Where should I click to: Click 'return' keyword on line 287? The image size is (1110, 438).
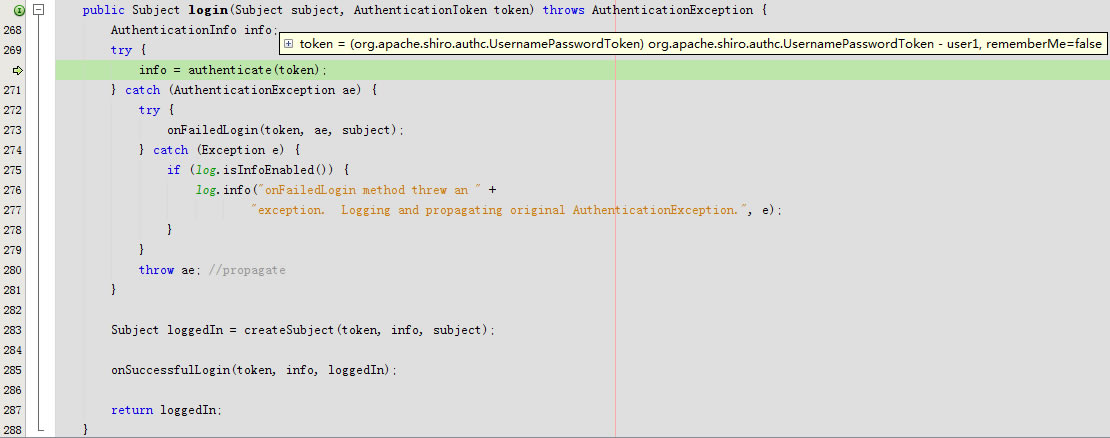(132, 410)
